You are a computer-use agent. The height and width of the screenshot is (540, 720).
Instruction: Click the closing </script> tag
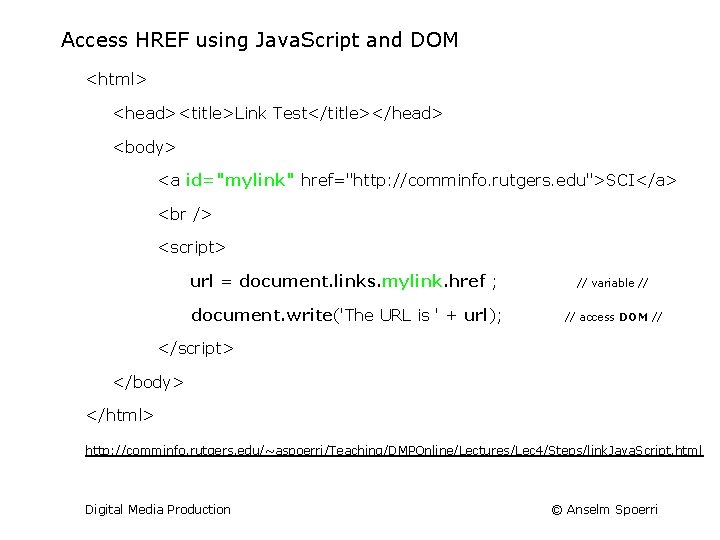point(196,349)
